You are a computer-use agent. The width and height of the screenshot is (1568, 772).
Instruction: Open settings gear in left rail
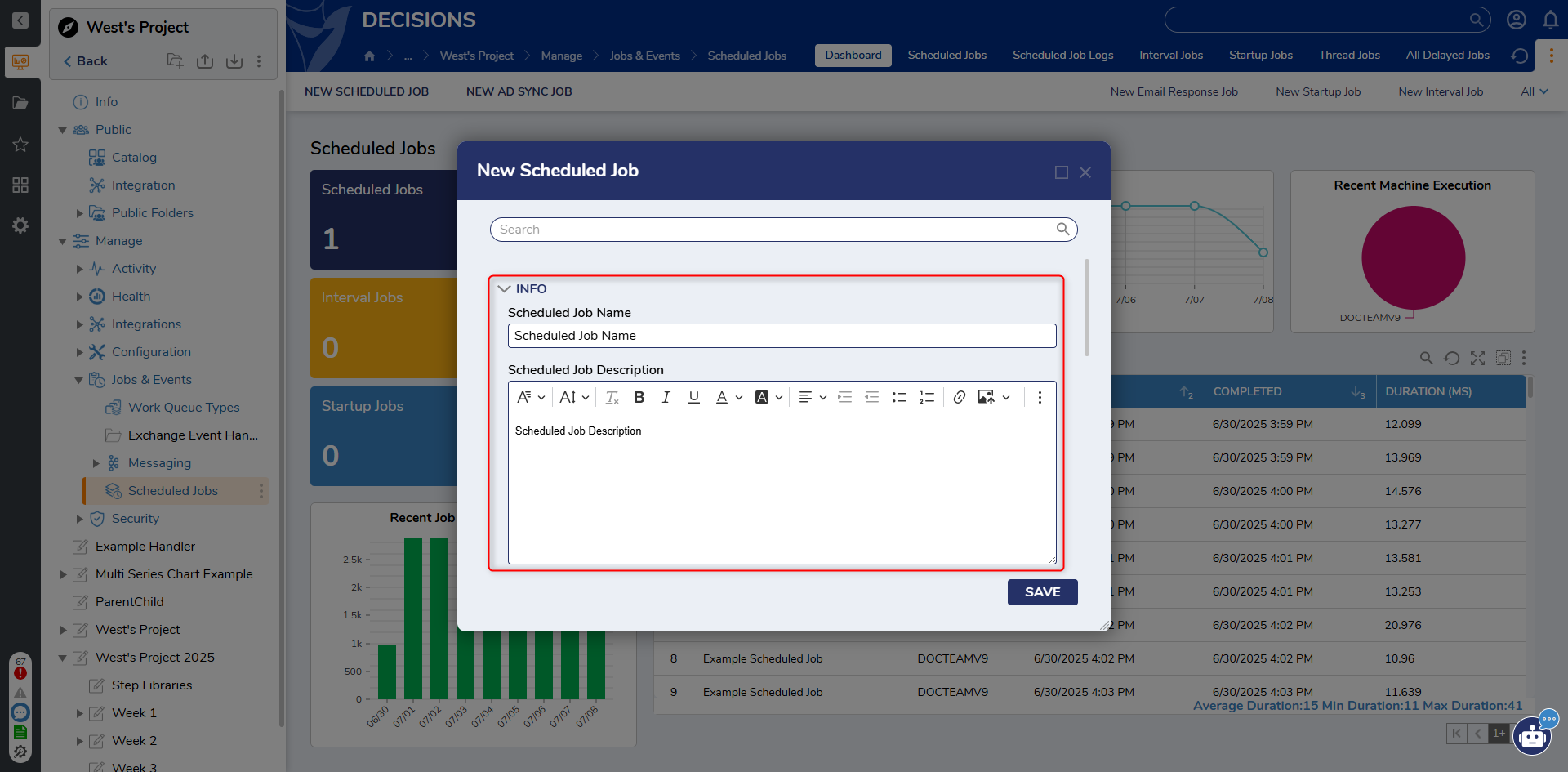pos(20,225)
